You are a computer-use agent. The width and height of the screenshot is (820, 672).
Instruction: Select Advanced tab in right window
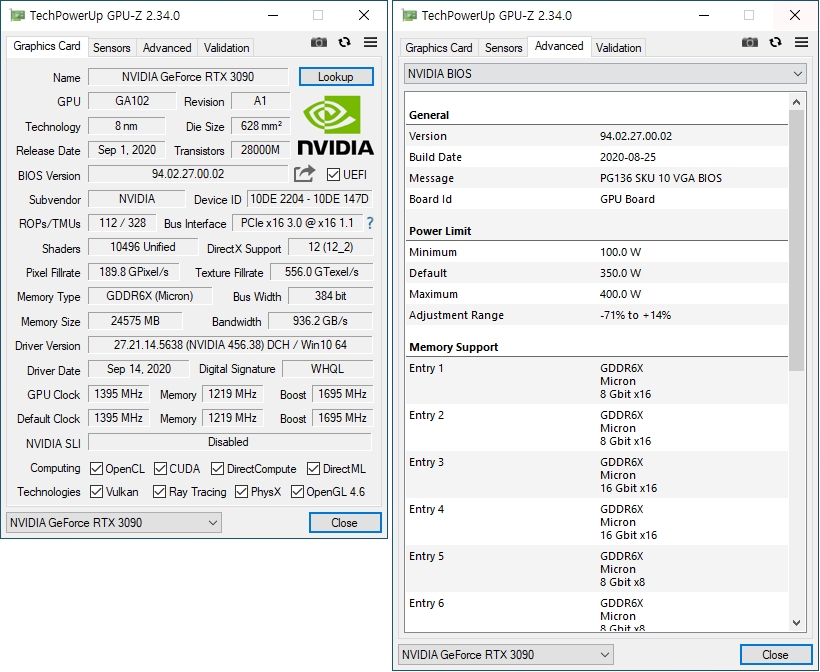(559, 46)
